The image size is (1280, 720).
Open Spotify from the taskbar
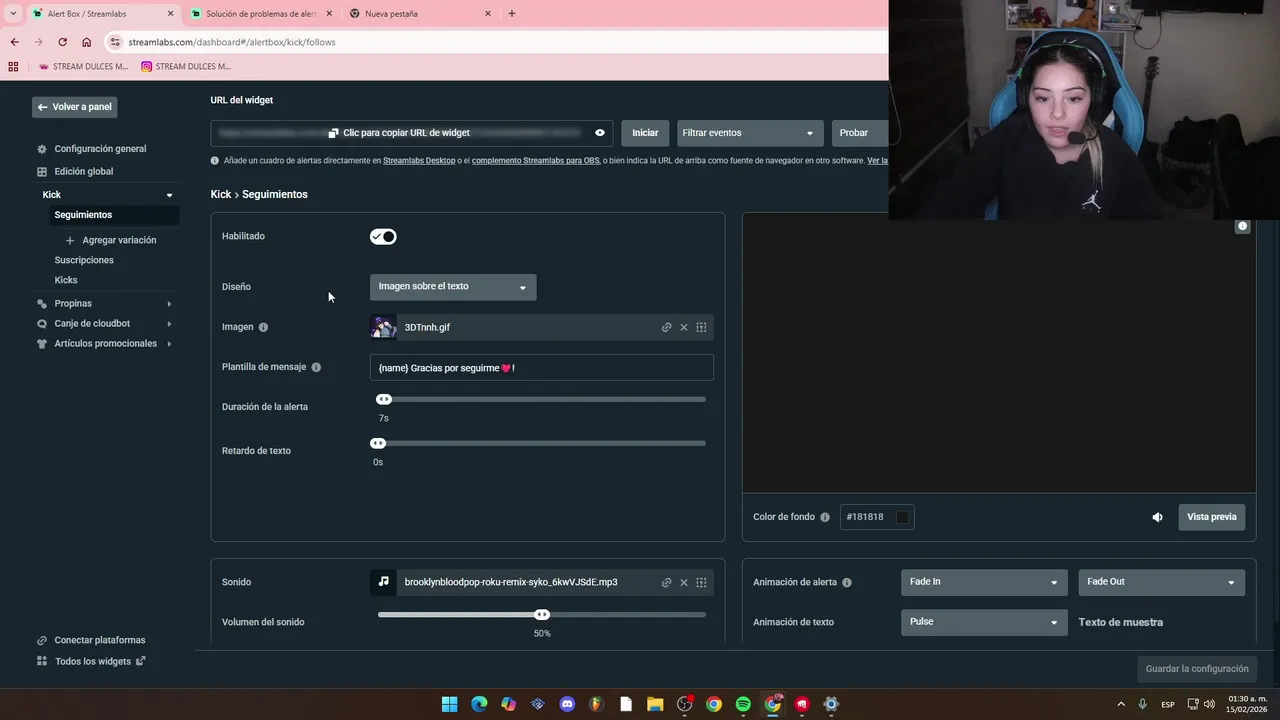[x=743, y=704]
